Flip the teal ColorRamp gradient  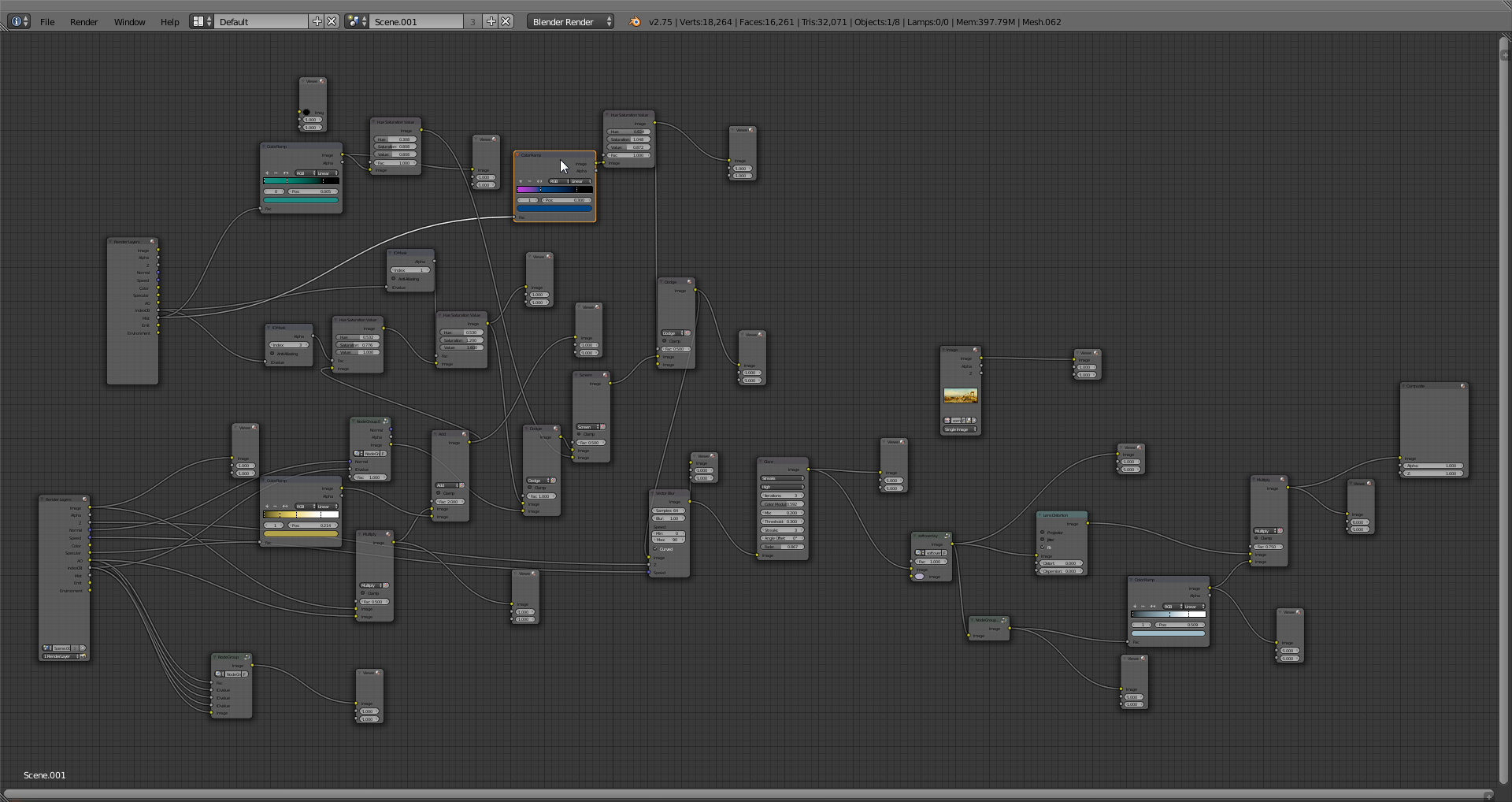tap(285, 173)
